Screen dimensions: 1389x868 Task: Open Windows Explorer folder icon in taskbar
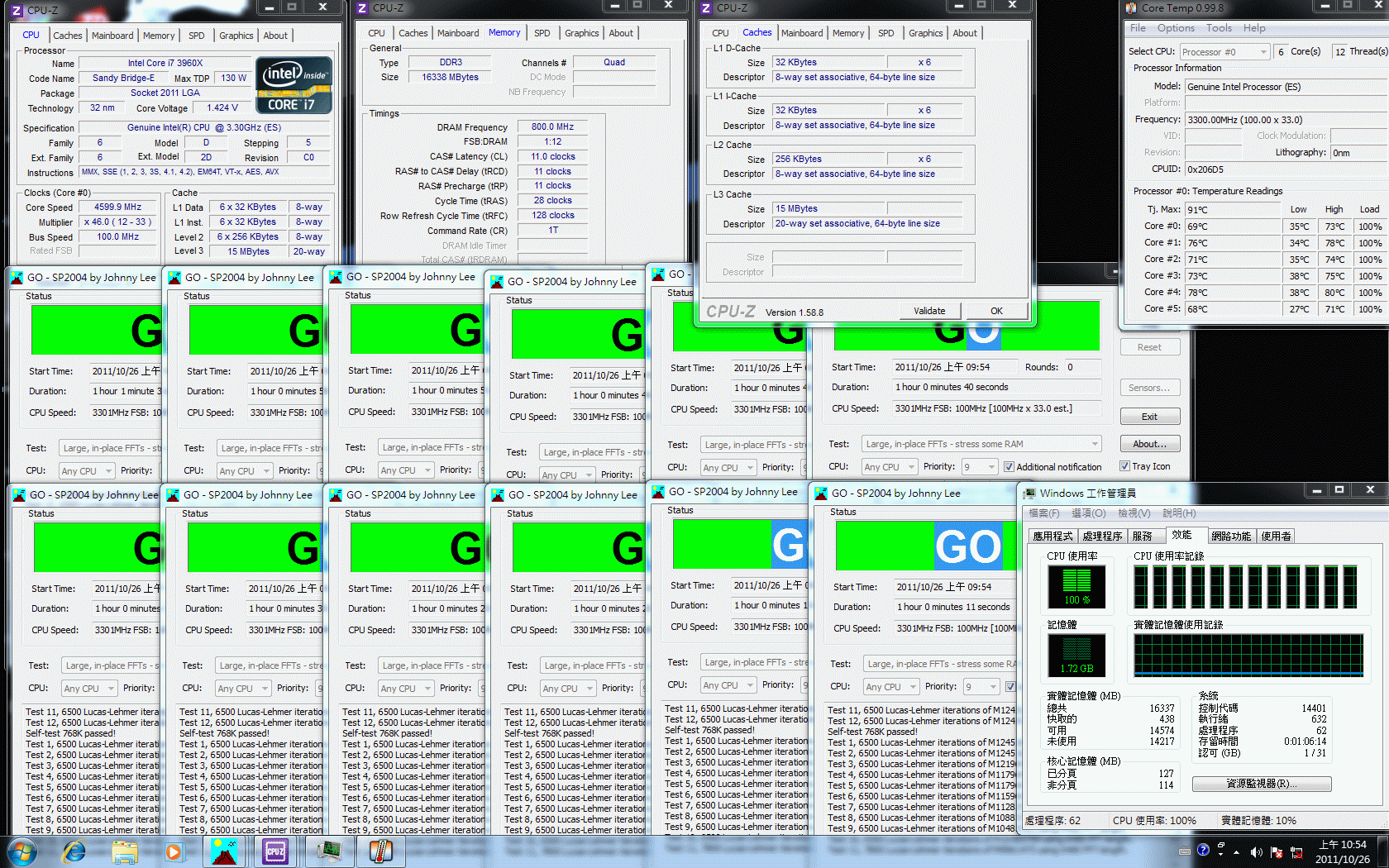125,851
